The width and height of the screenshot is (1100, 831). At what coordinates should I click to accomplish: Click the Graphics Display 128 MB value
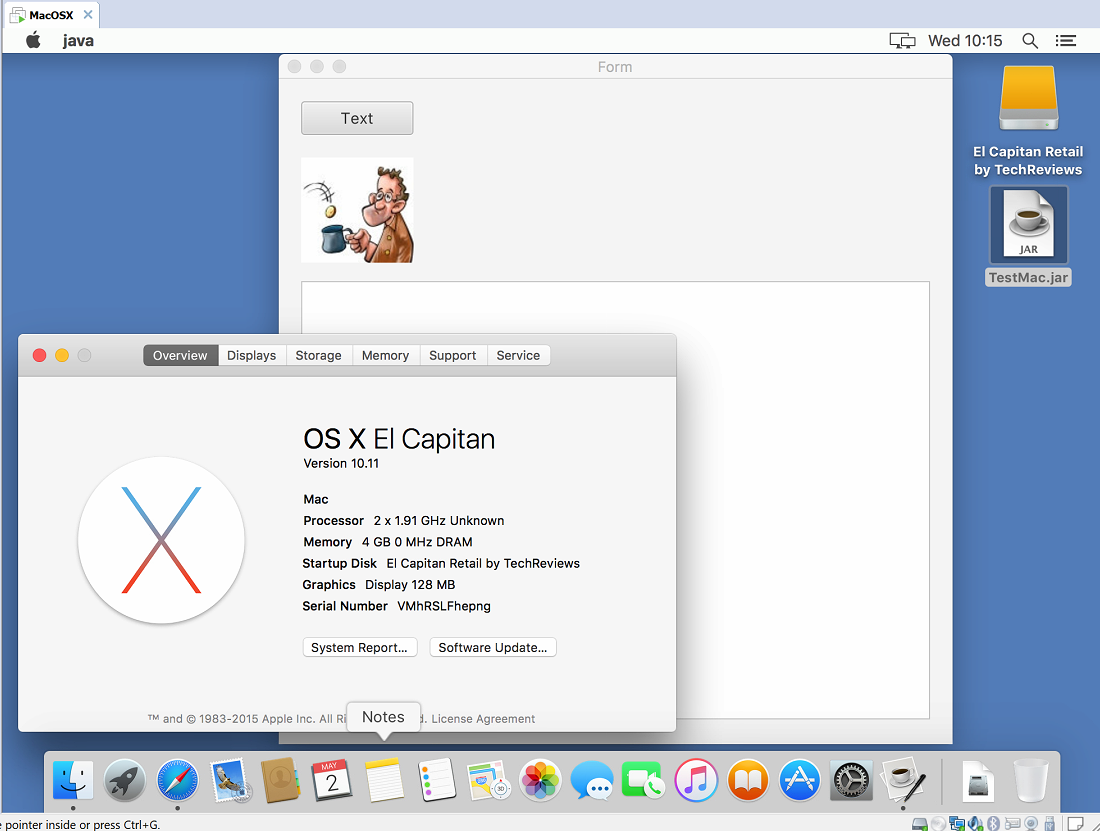click(x=410, y=585)
